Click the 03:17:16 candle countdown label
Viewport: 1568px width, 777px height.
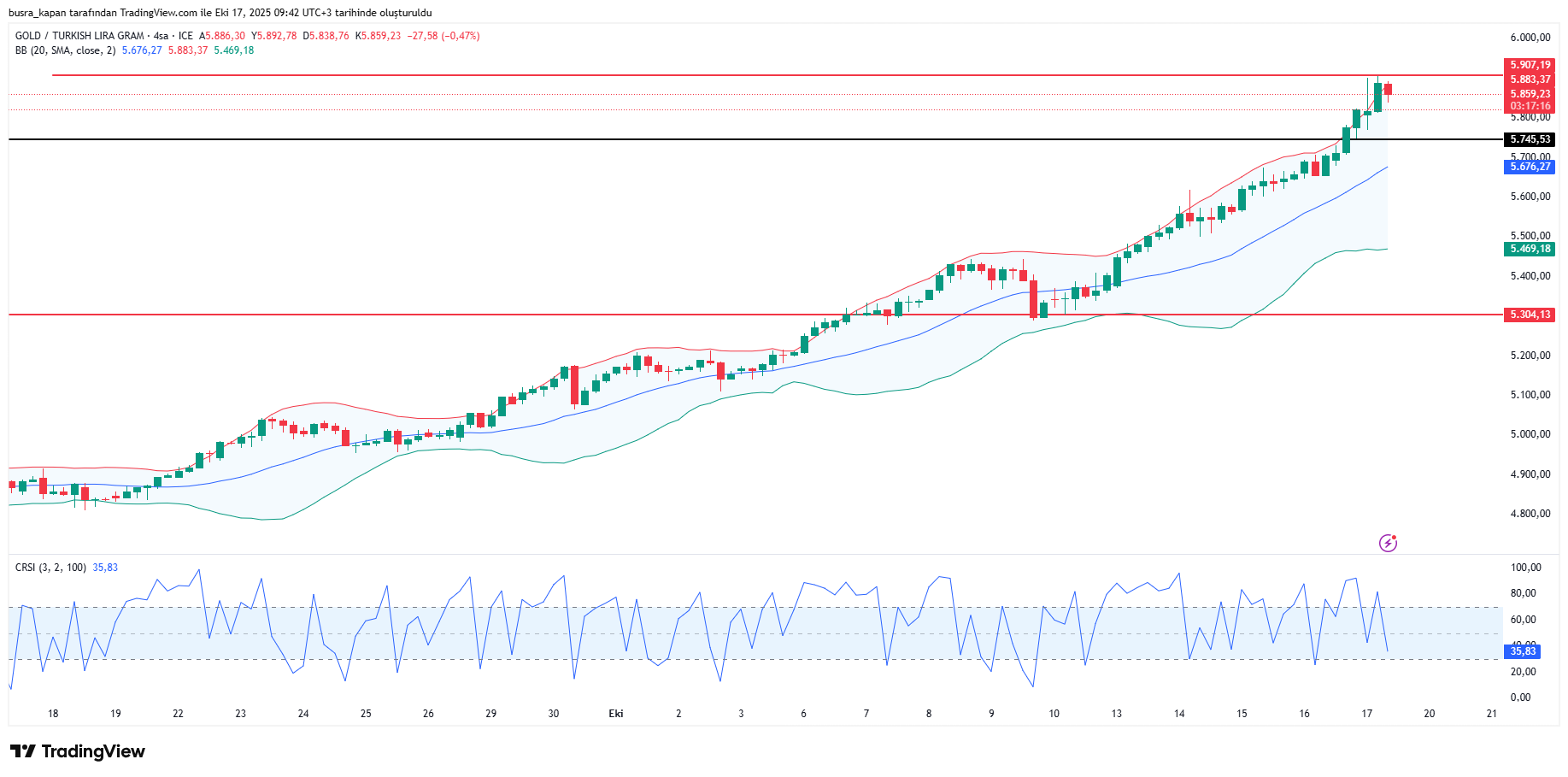coord(1529,106)
